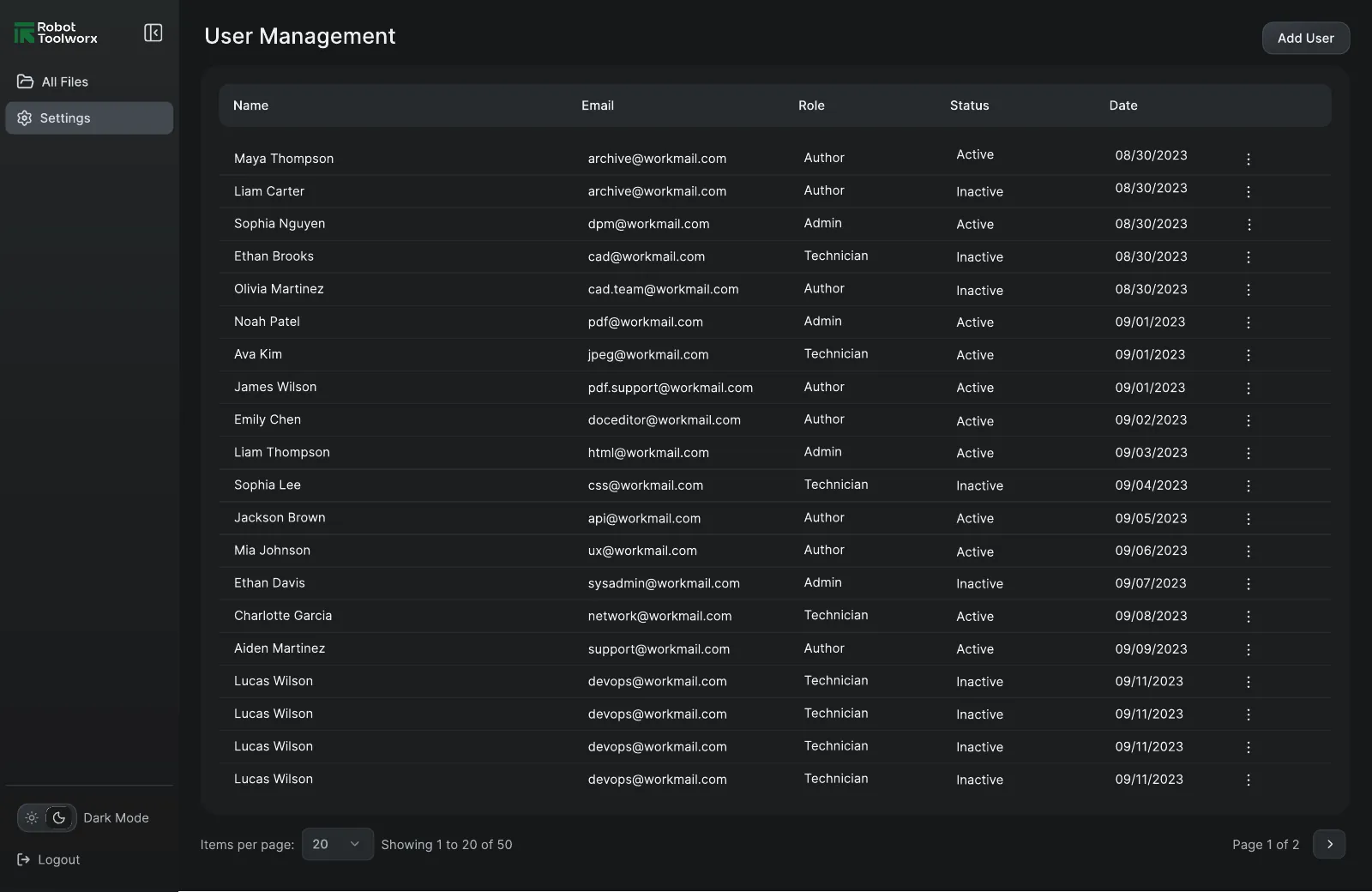
Task: Click email dpm@workmail.com
Action: [648, 224]
